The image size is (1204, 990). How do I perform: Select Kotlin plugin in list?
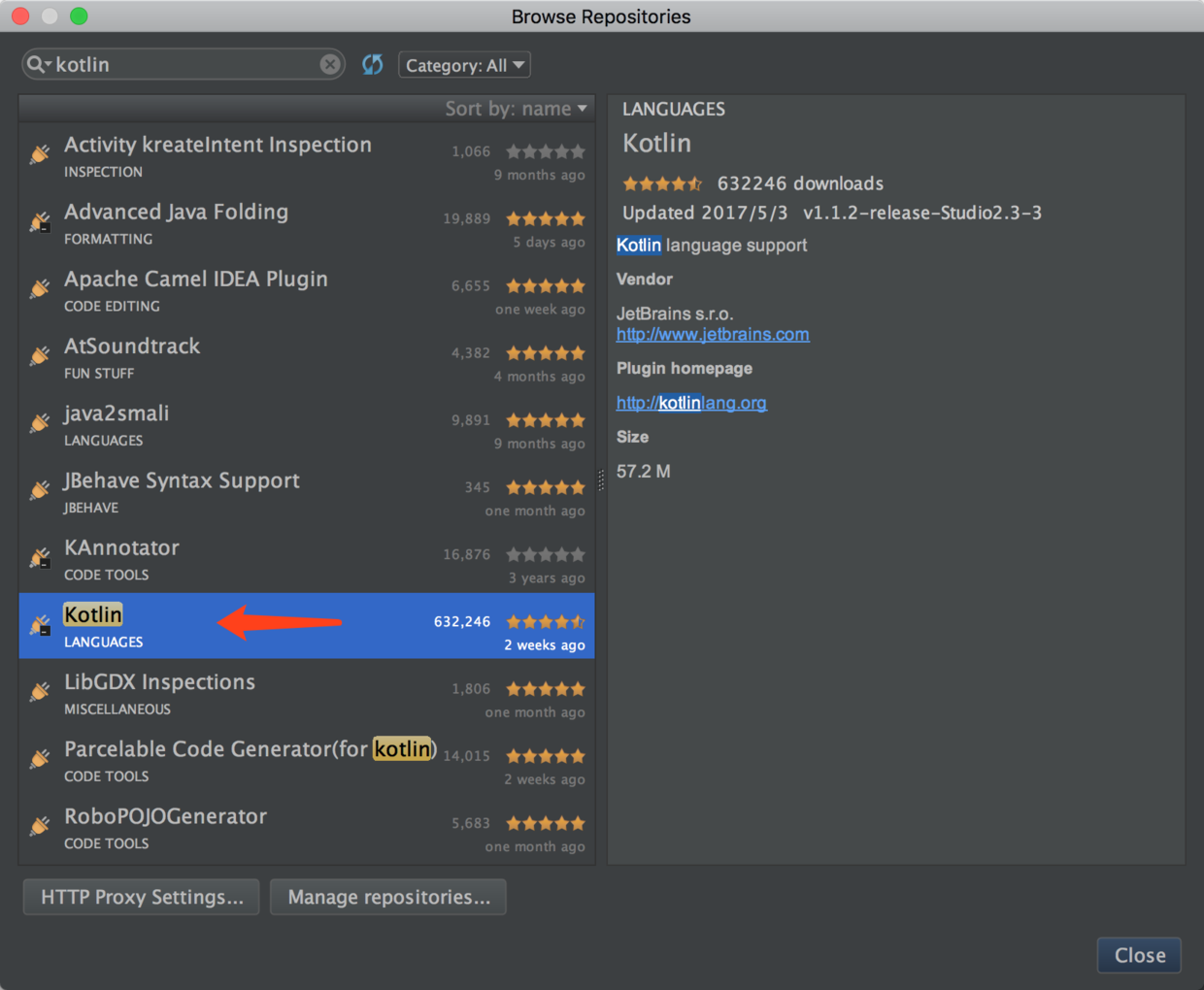click(307, 626)
